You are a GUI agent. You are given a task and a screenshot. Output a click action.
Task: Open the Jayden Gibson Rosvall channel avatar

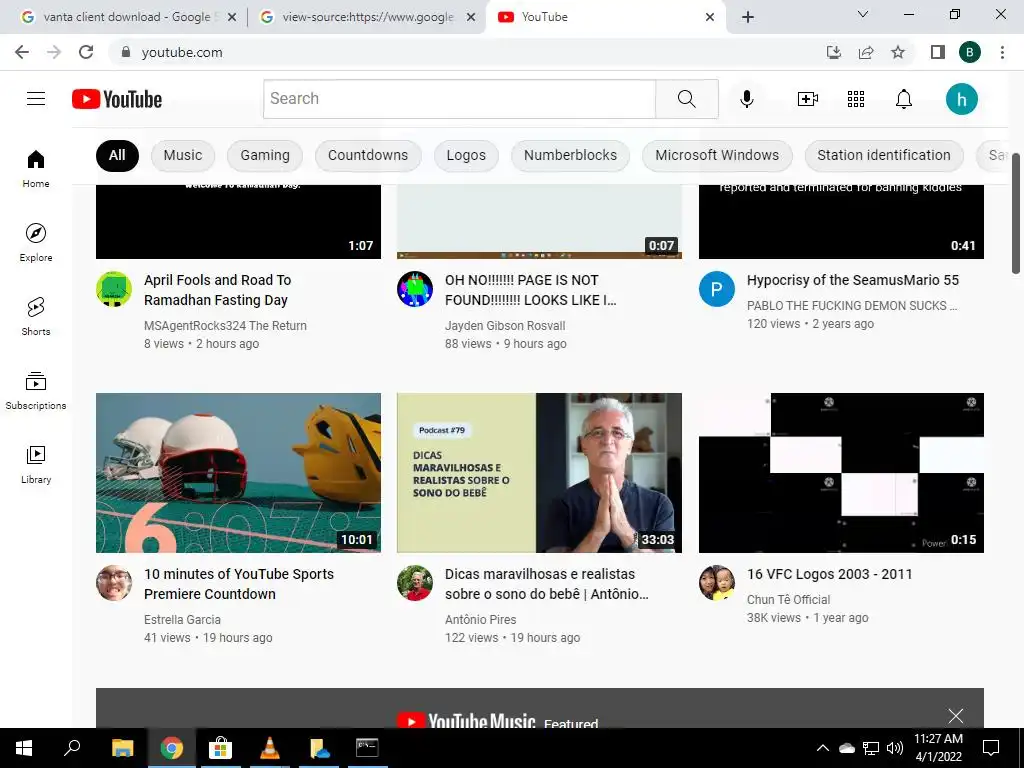pyautogui.click(x=415, y=289)
